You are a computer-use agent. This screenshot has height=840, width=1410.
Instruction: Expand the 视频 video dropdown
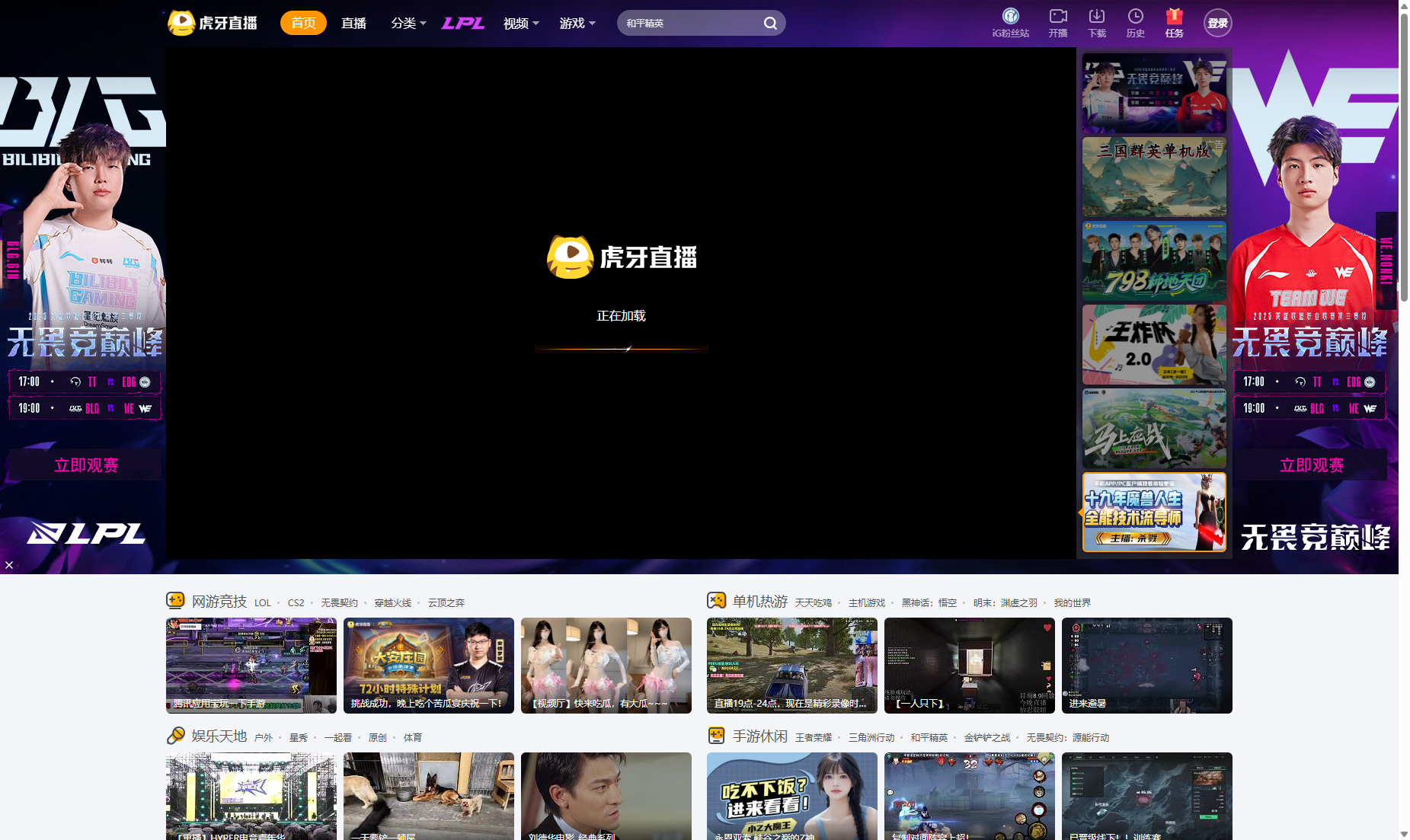pyautogui.click(x=521, y=23)
